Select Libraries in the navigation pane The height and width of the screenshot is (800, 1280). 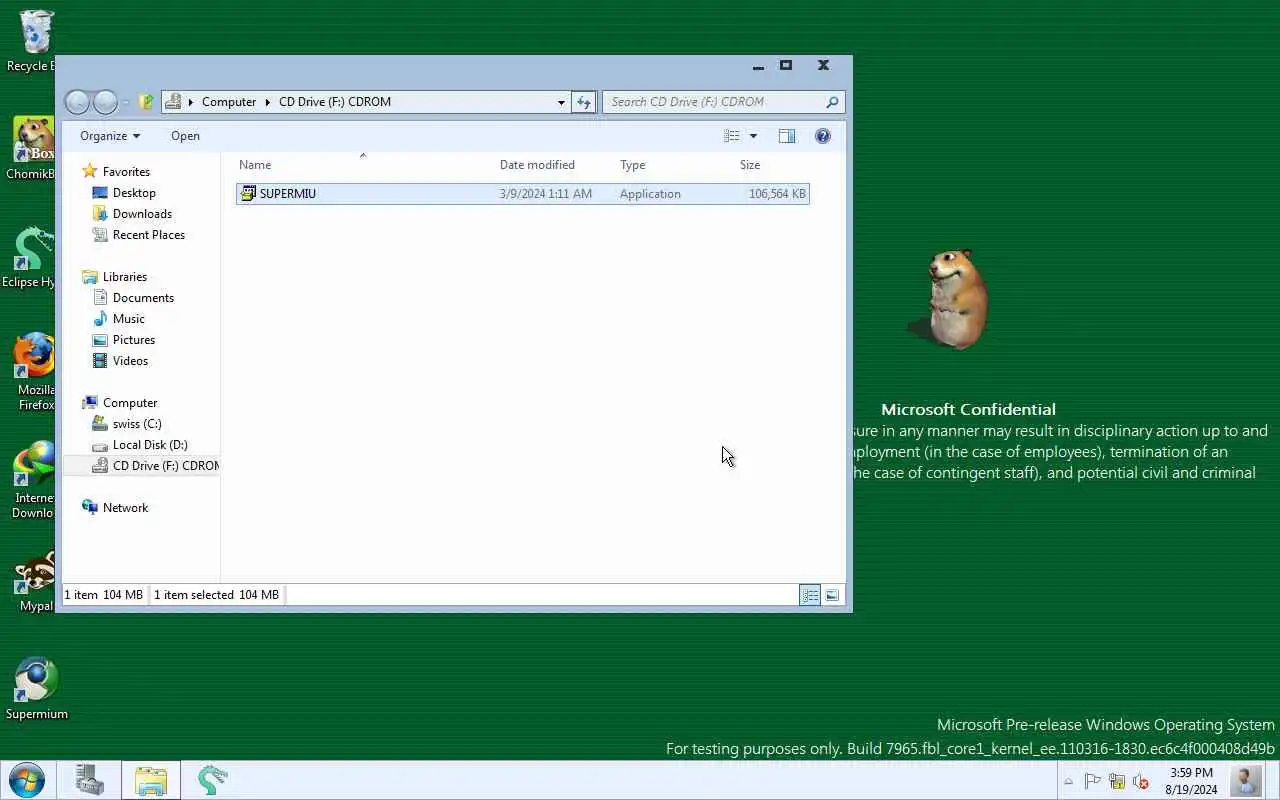point(124,277)
